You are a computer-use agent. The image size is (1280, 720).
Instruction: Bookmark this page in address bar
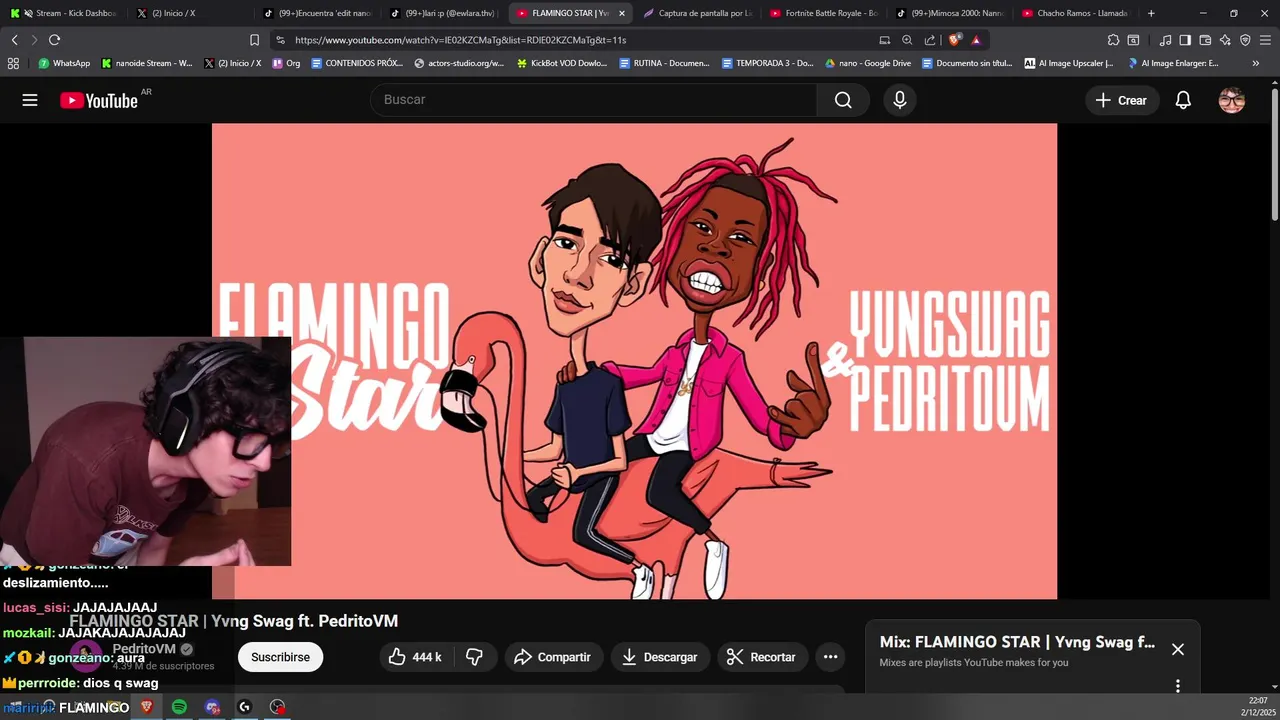pyautogui.click(x=254, y=40)
